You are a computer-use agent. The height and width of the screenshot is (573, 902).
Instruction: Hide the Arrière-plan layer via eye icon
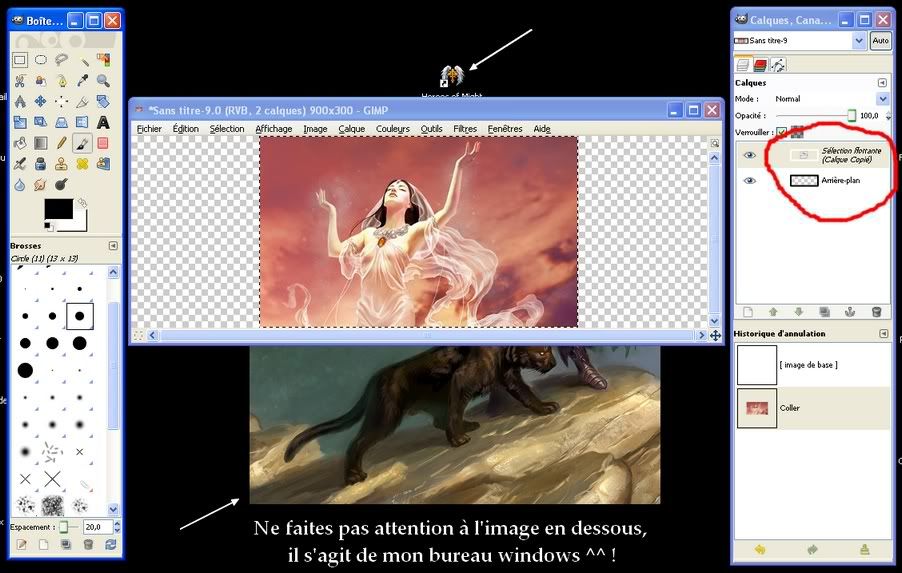click(x=749, y=181)
